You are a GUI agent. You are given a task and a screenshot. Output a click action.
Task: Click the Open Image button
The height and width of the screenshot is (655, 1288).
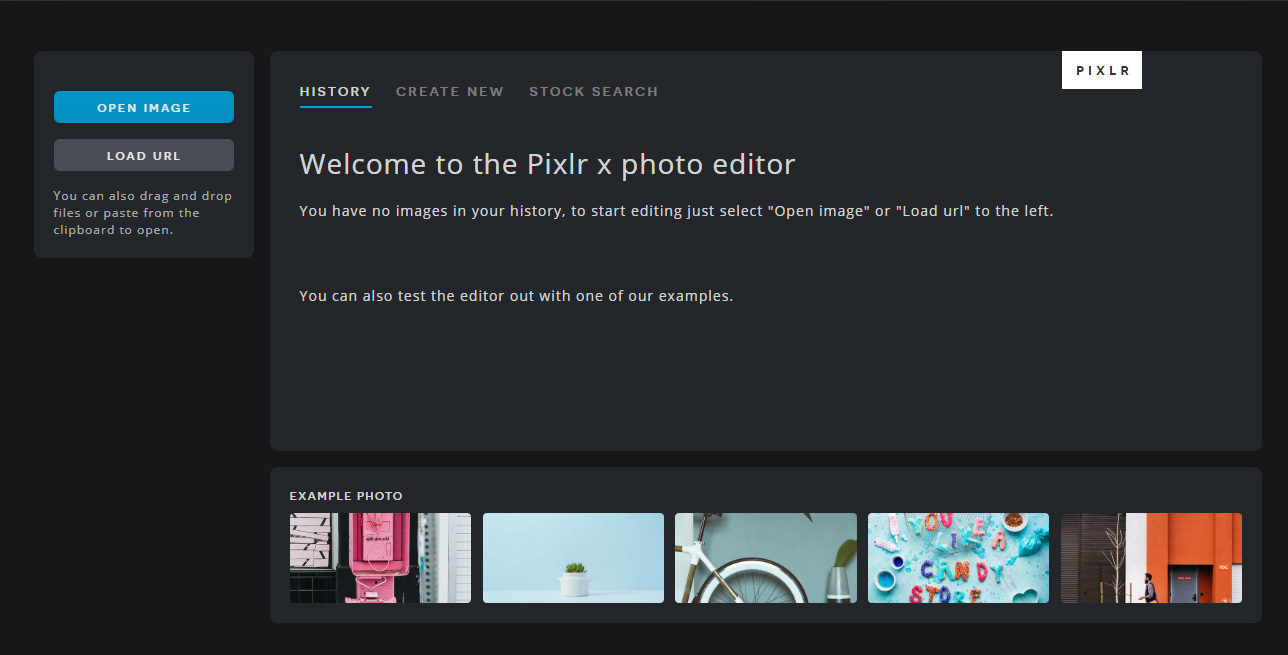tap(144, 107)
